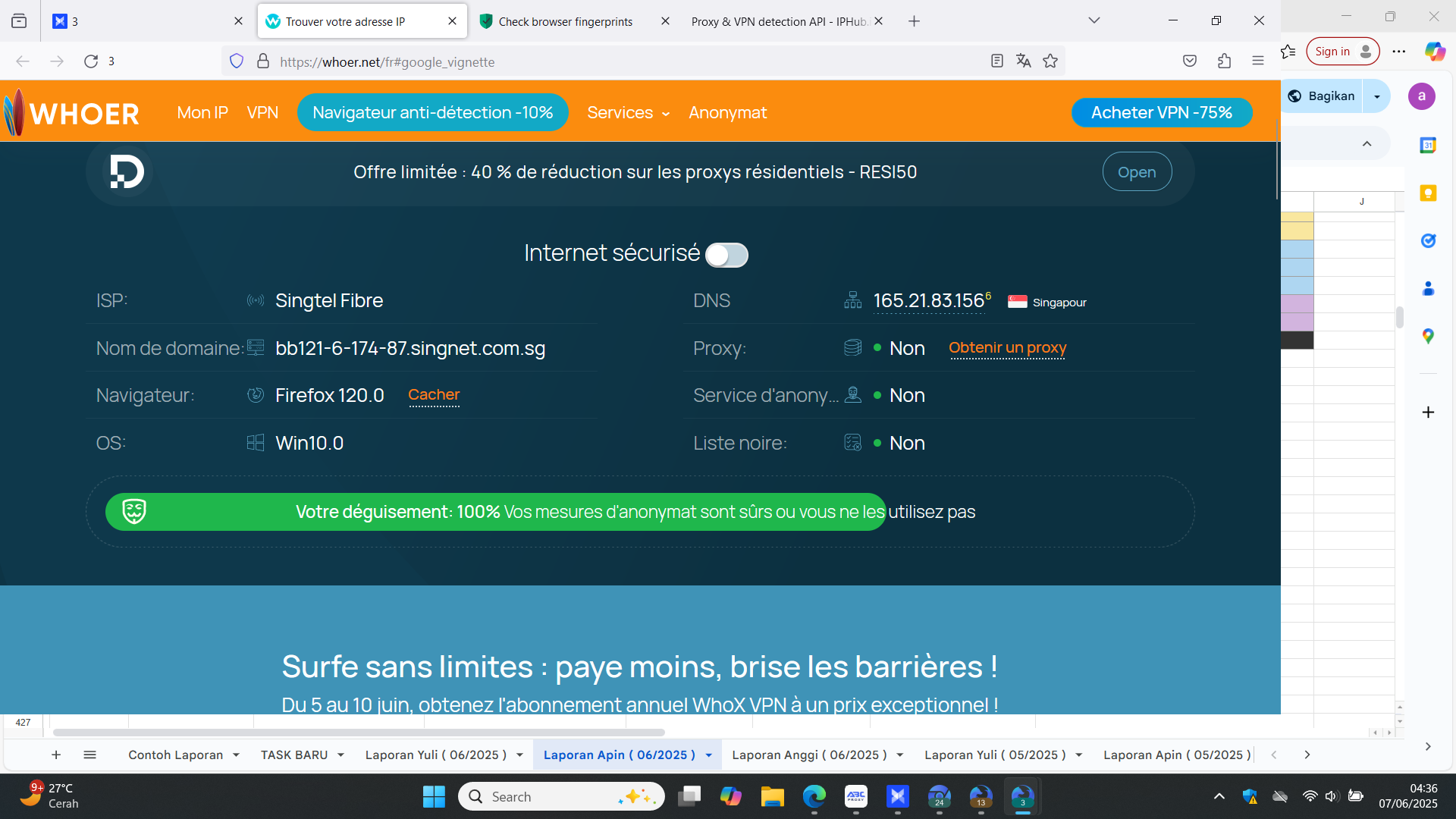
Task: Open Google Keep side panel icon
Action: (1428, 193)
